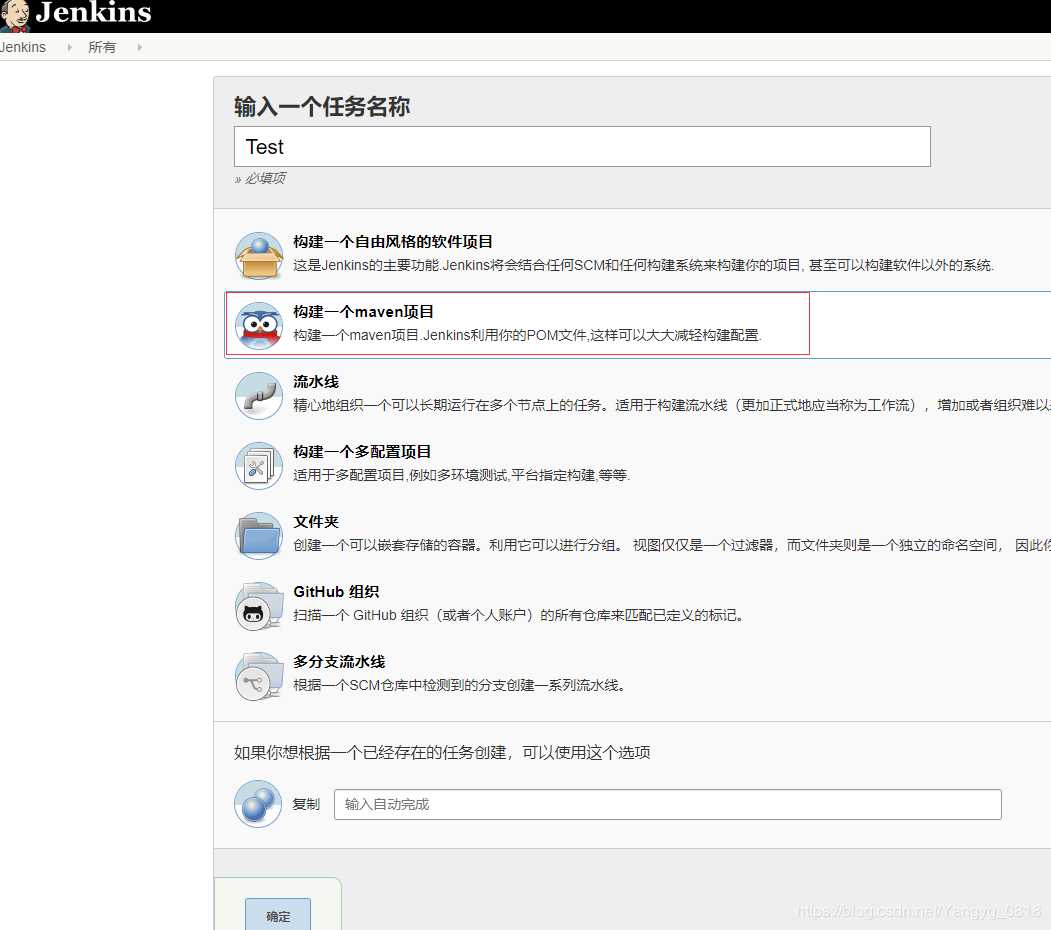Focus the task name field containing Test

582,146
